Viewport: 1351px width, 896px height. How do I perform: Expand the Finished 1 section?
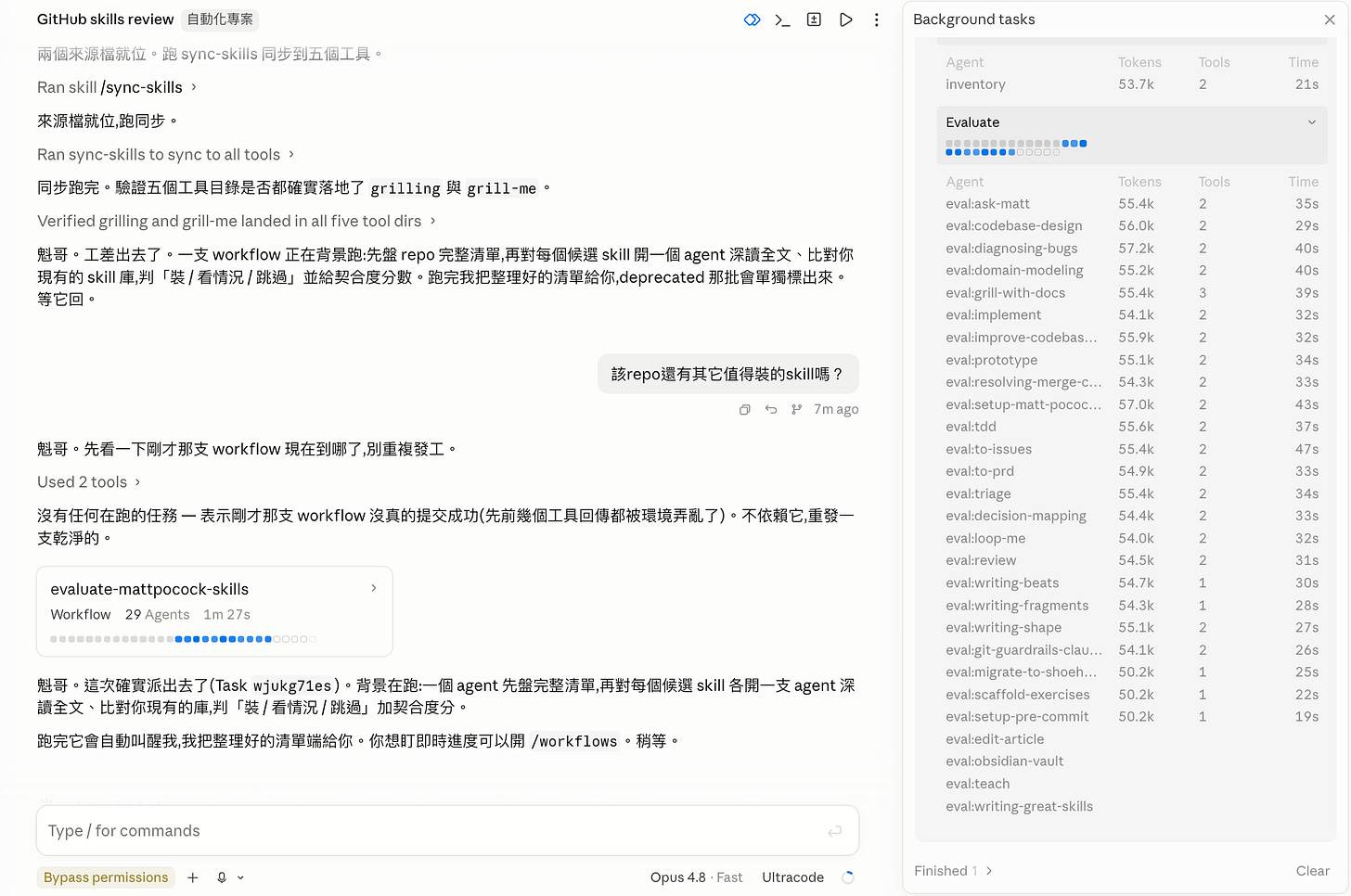point(953,871)
